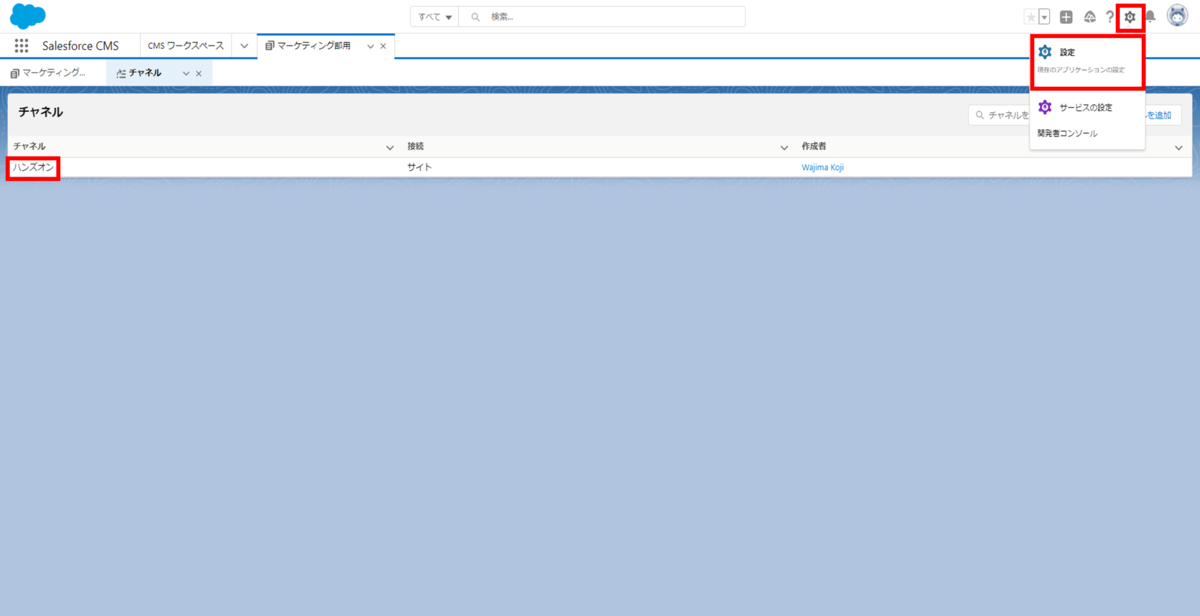Open the App Launcher grid

click(21, 46)
